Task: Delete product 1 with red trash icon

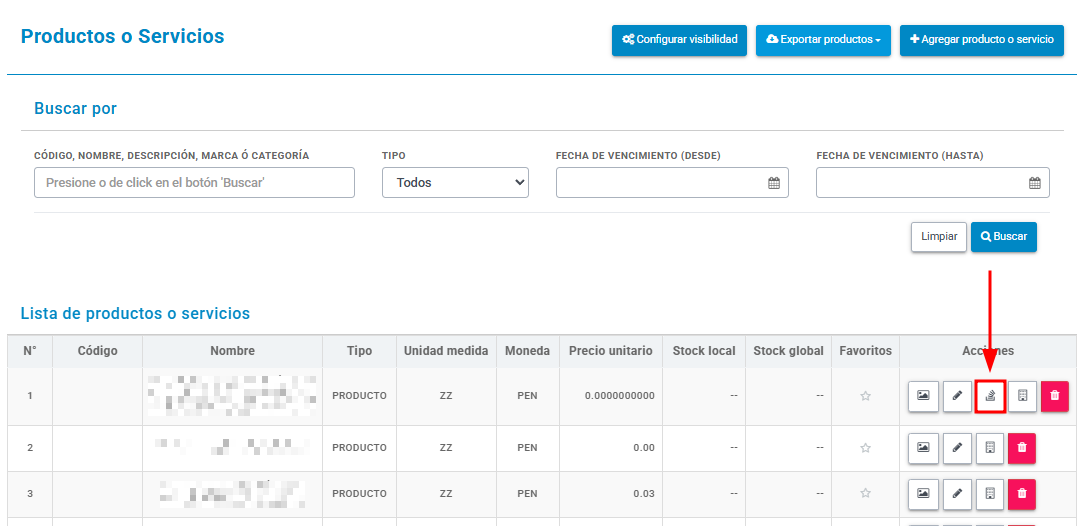Action: pyautogui.click(x=1055, y=396)
